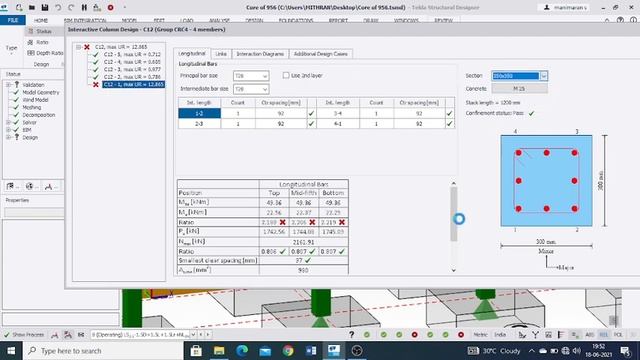Click the India design code button in the status bar

(x=500, y=335)
